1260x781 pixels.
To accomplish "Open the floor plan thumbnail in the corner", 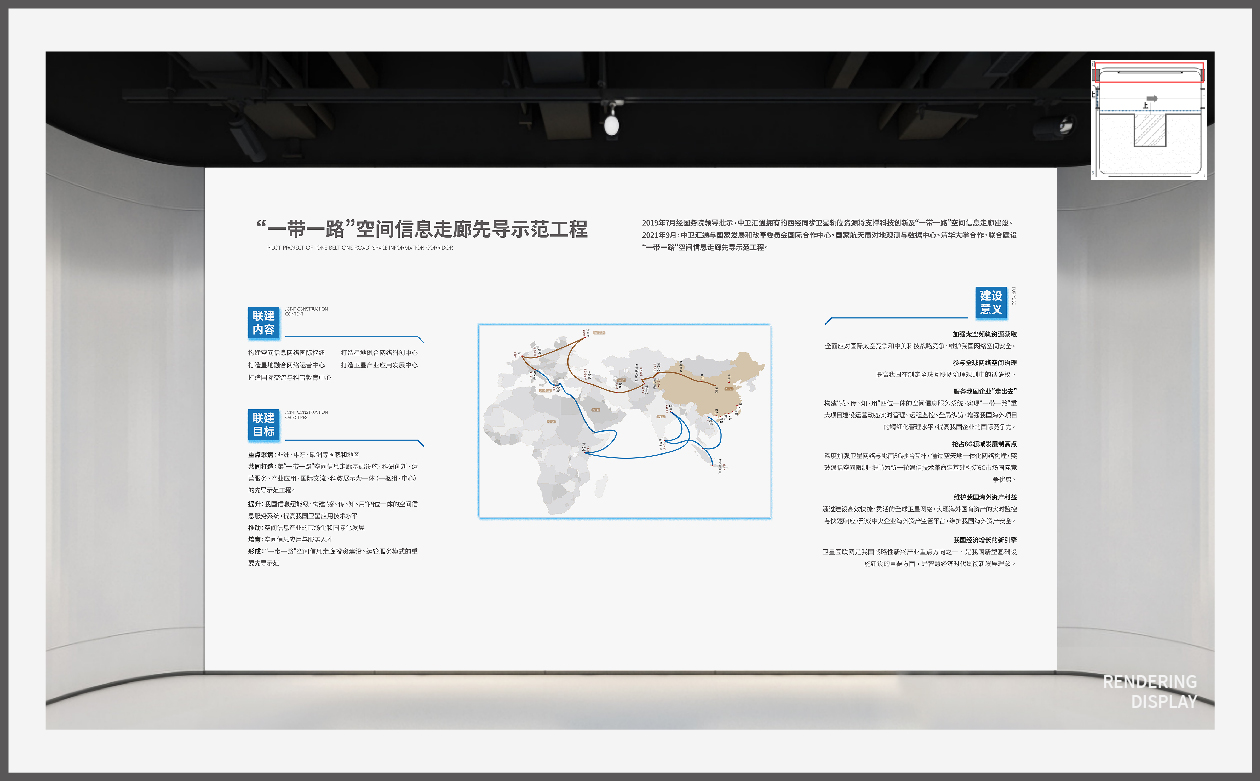I will point(1149,119).
